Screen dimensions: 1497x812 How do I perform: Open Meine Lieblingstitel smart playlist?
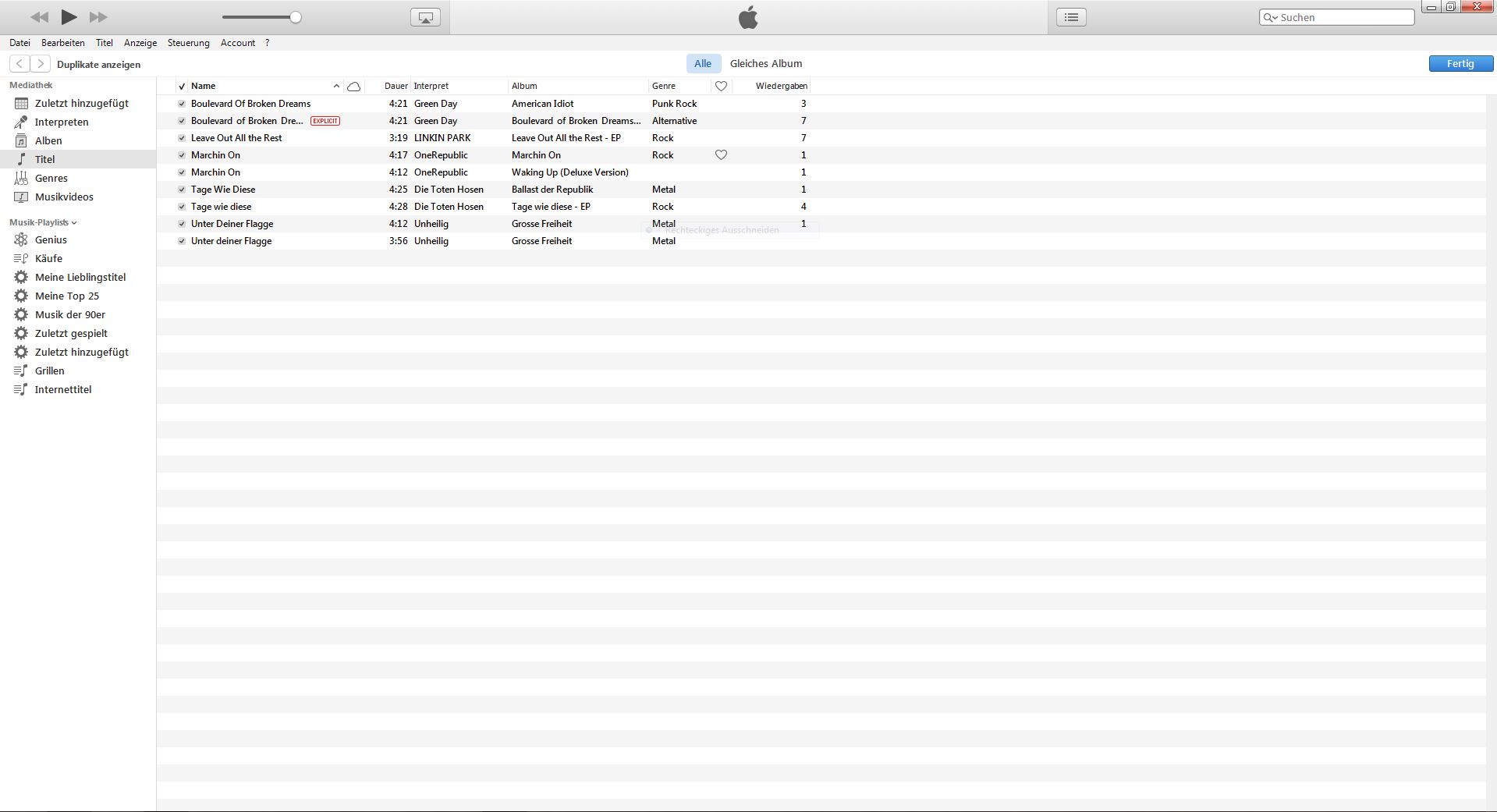click(x=78, y=277)
